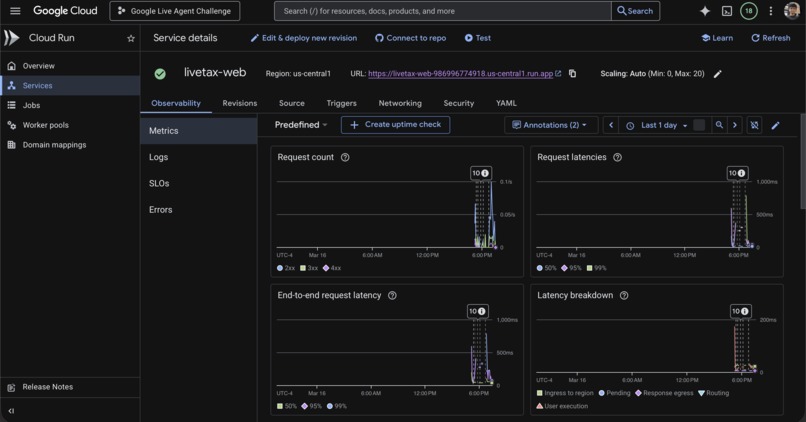Click annotation marker 10 on Request count chart
Screen dimensions: 806x422
481,173
